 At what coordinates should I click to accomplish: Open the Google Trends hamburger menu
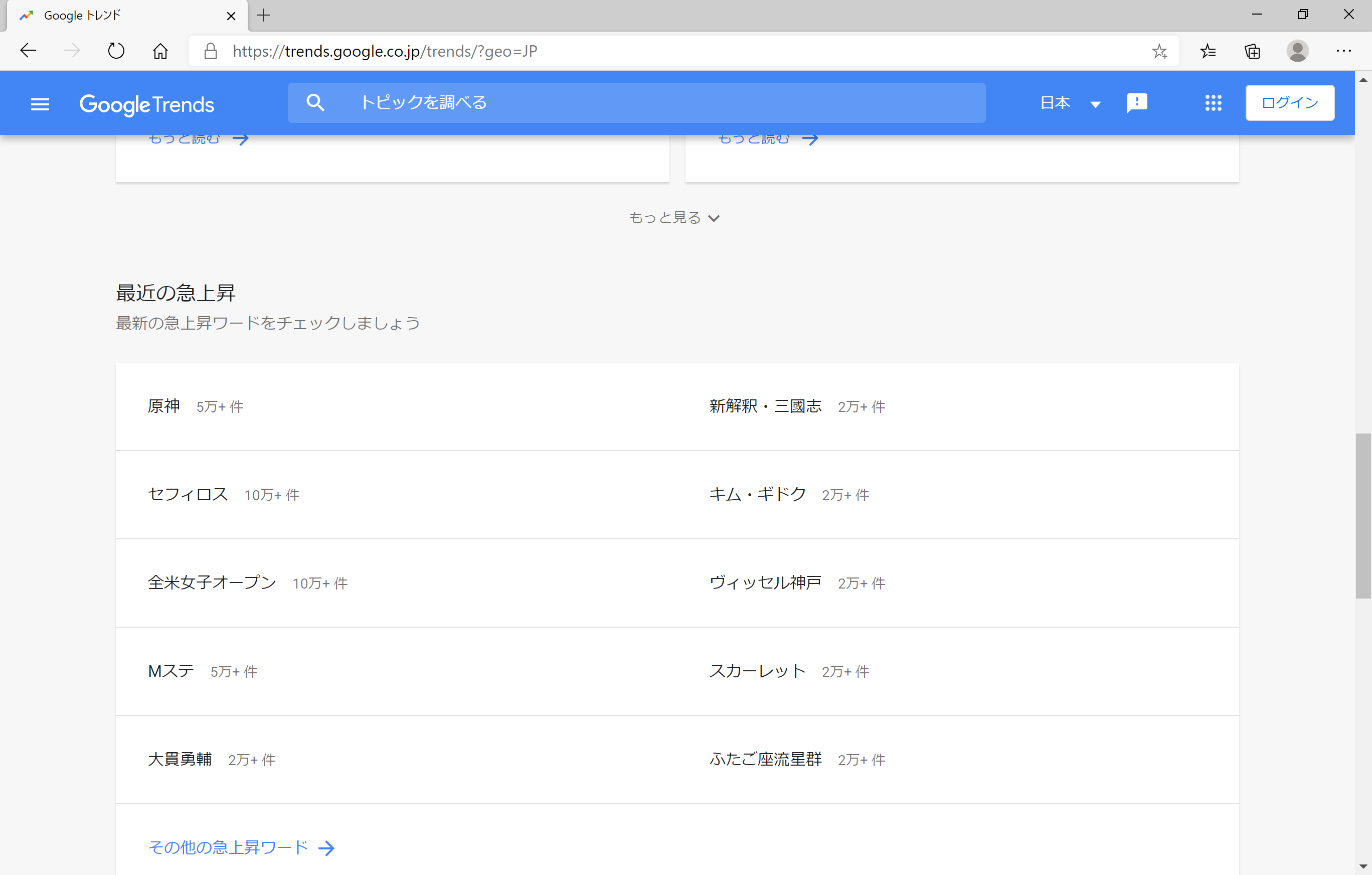tap(40, 104)
